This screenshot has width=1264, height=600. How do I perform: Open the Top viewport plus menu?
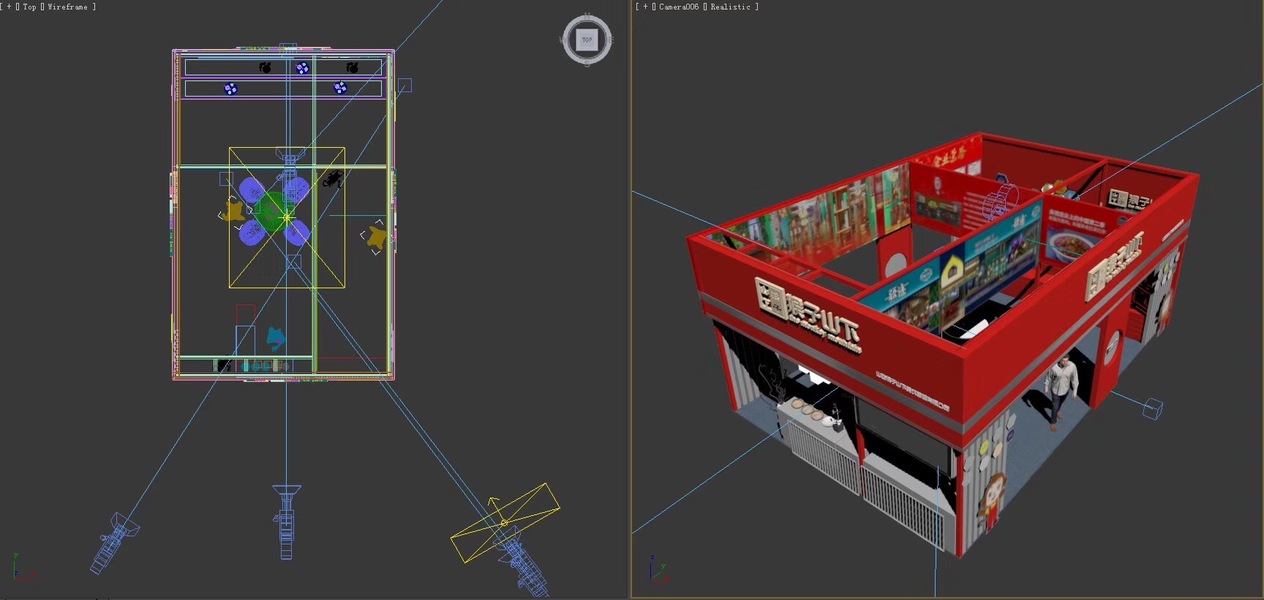click(x=9, y=7)
